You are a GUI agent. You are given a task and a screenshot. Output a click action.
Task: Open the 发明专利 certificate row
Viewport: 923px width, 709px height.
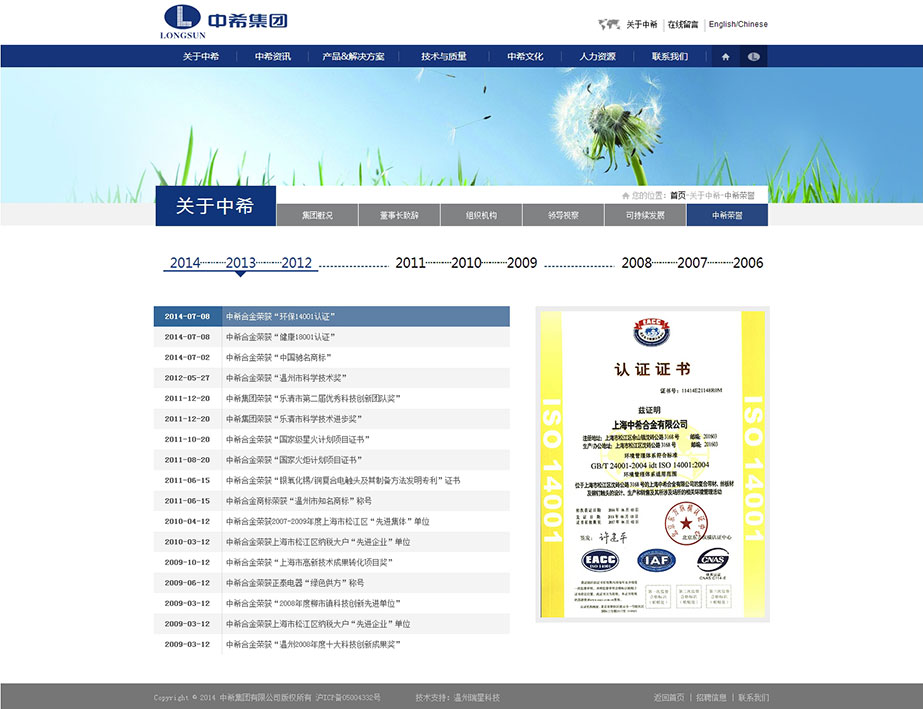point(332,481)
